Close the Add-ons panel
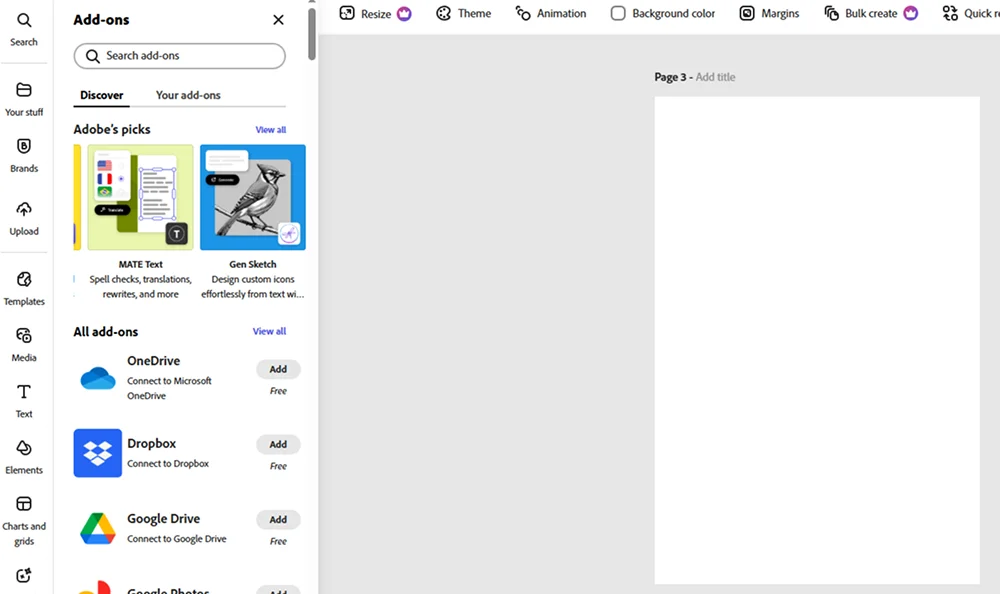This screenshot has height=594, width=1000. coord(278,20)
